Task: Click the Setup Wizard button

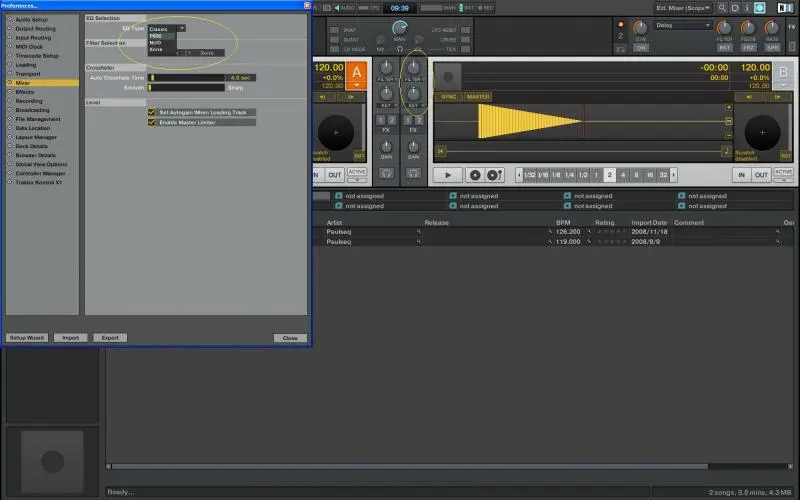Action: (x=27, y=338)
